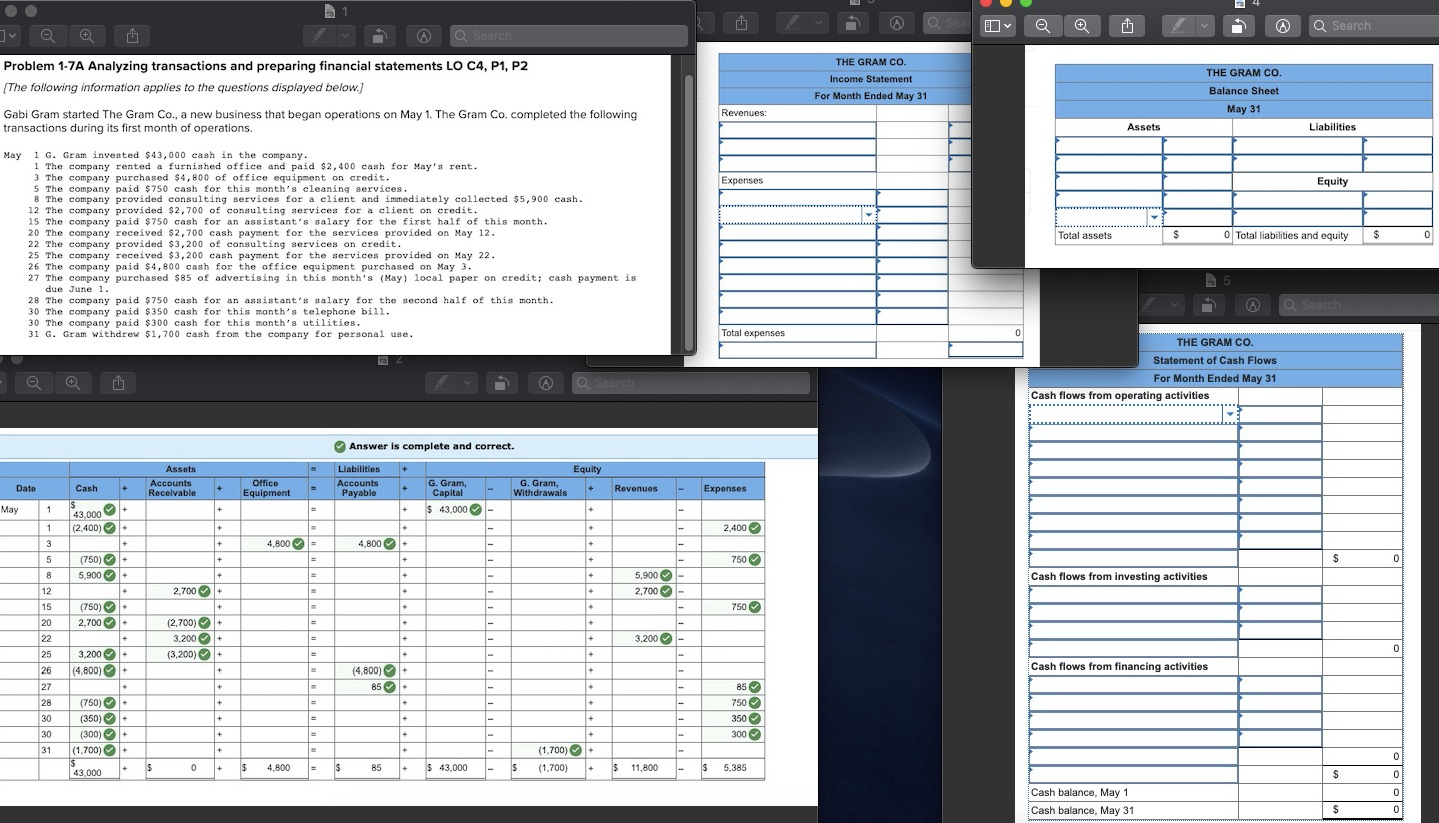1439x823 pixels.
Task: Zoom out of the Problem 1-7A document
Action: 47,36
